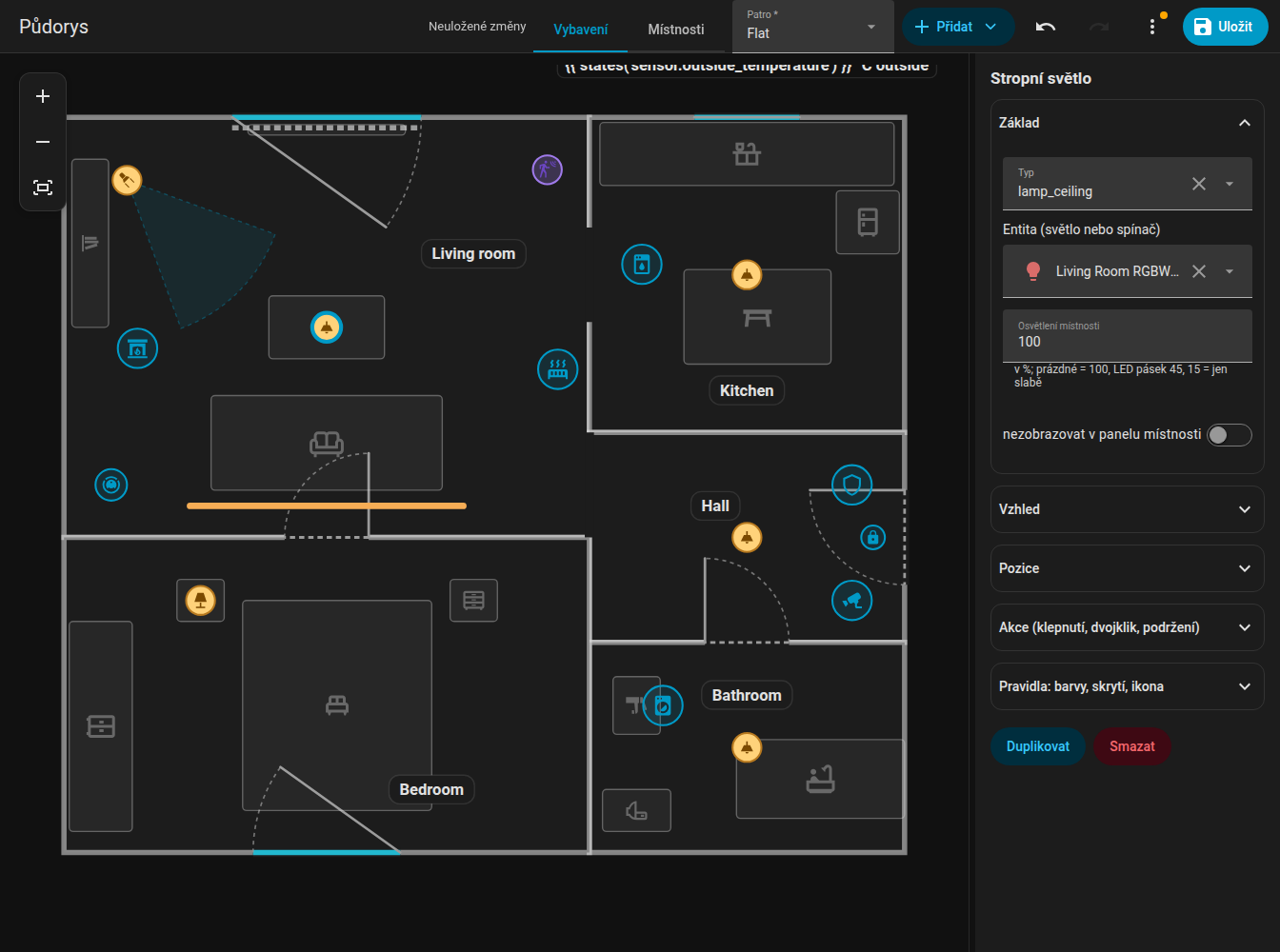Expand the Pravidla: barvy, skrytí, ikona section
The image size is (1280, 952).
pos(1128,686)
